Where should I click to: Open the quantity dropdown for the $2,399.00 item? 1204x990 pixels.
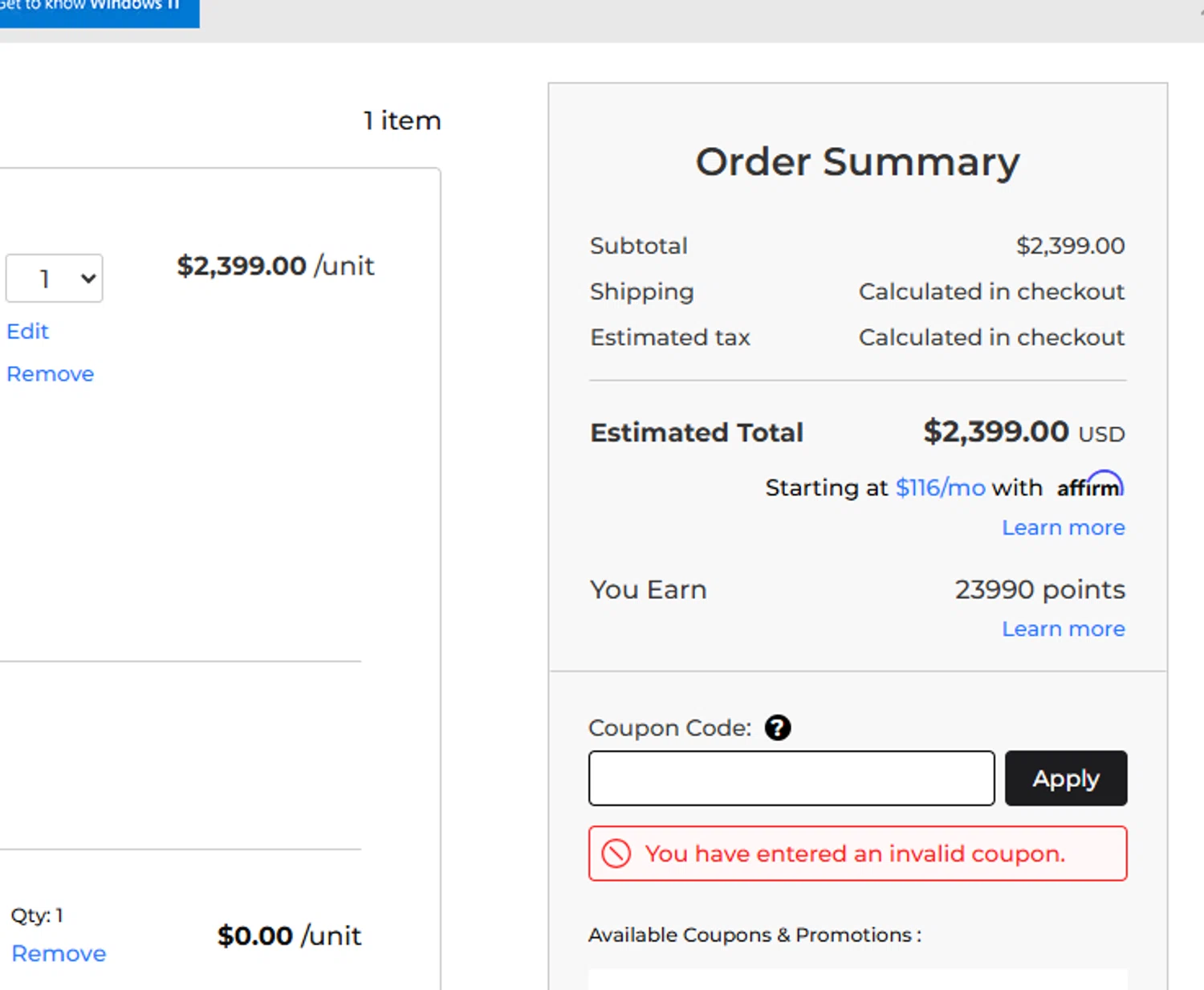(x=55, y=279)
